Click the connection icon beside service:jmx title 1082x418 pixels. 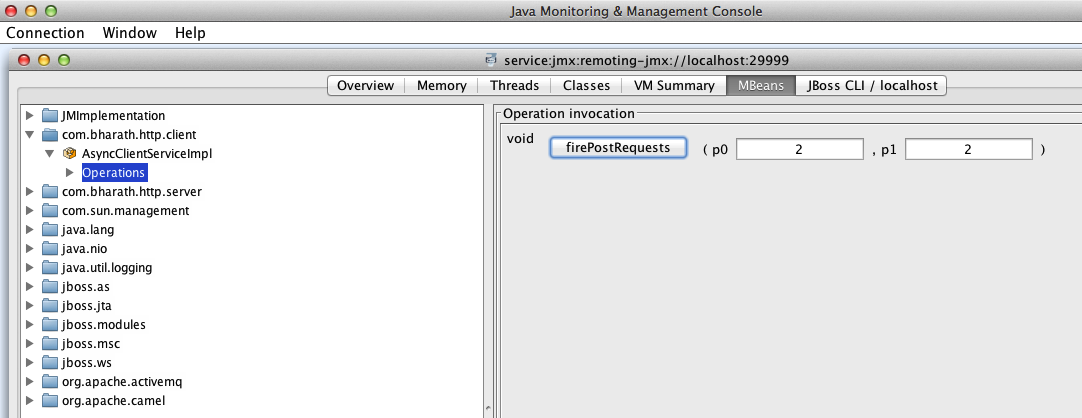coord(491,60)
